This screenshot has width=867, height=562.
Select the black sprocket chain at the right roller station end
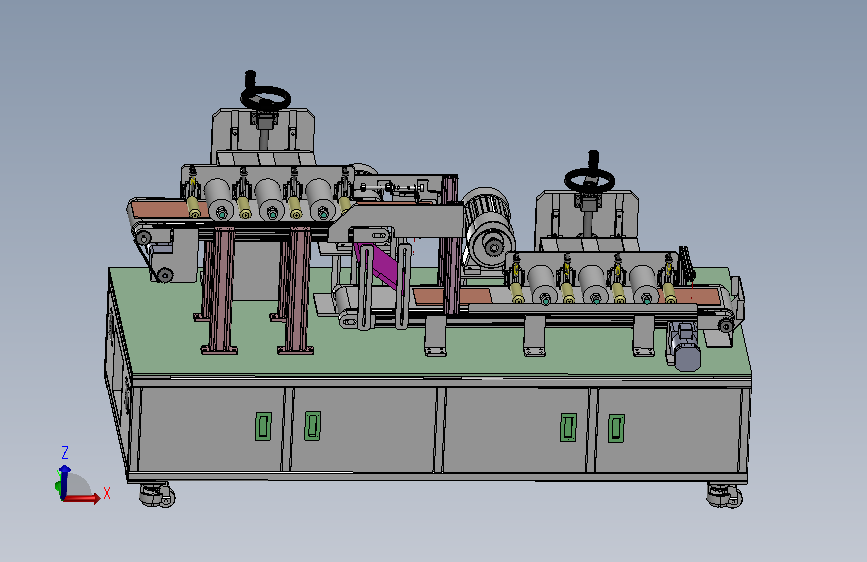[687, 264]
